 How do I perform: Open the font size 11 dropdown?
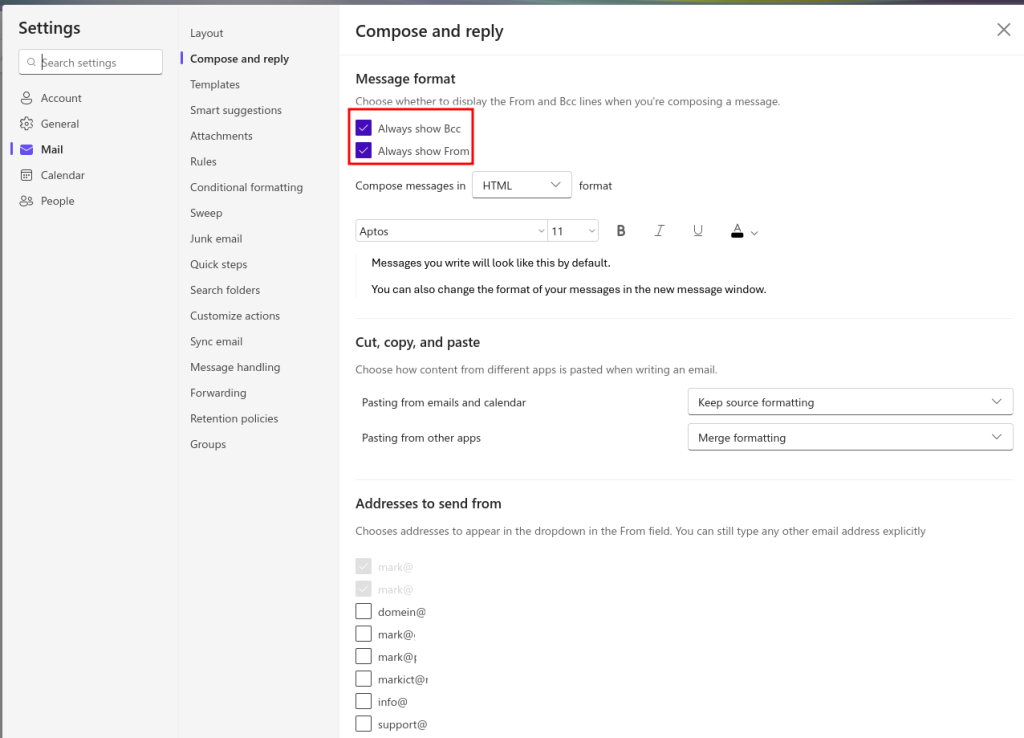pyautogui.click(x=573, y=231)
